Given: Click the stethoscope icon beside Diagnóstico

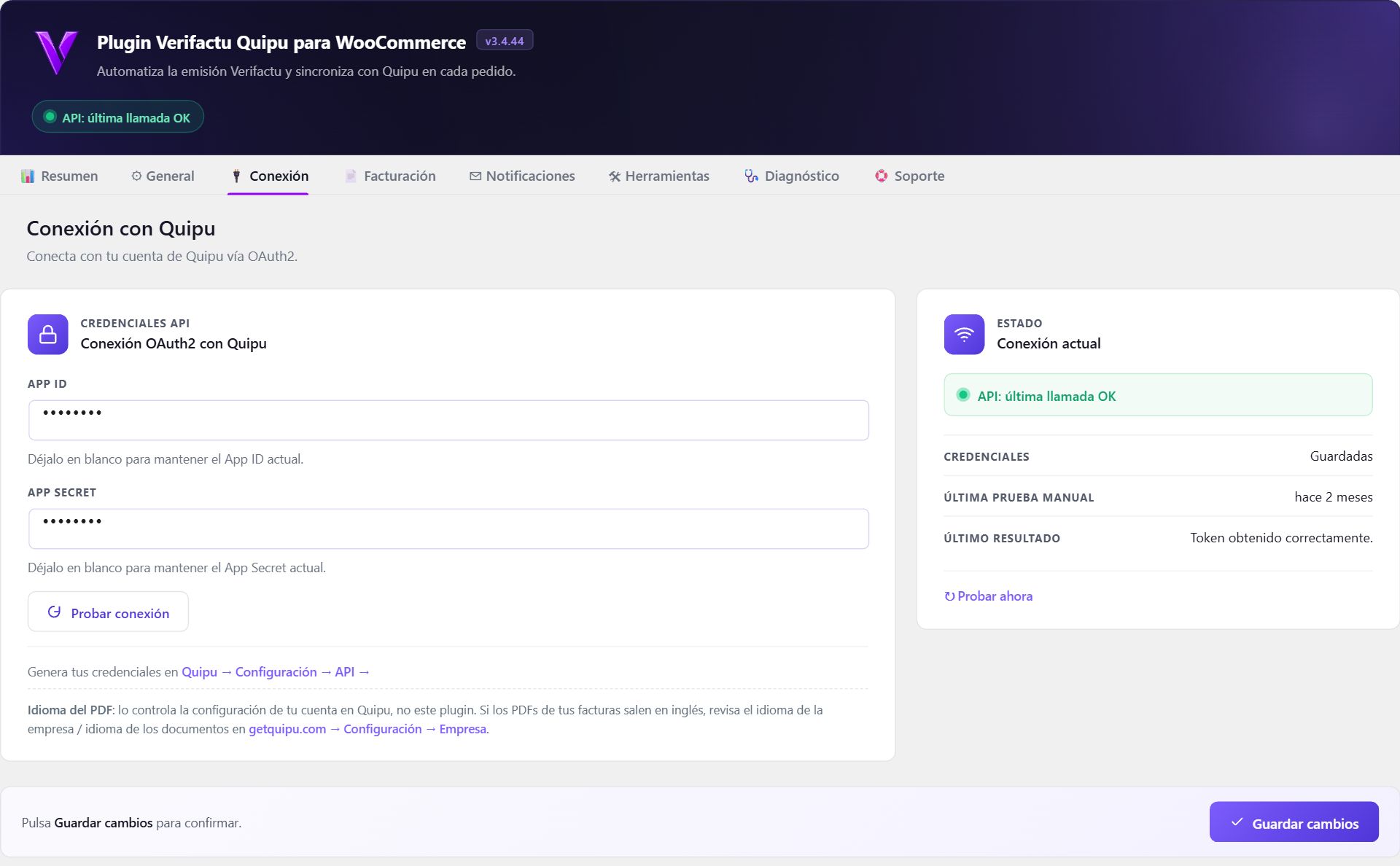Looking at the screenshot, I should coord(751,176).
